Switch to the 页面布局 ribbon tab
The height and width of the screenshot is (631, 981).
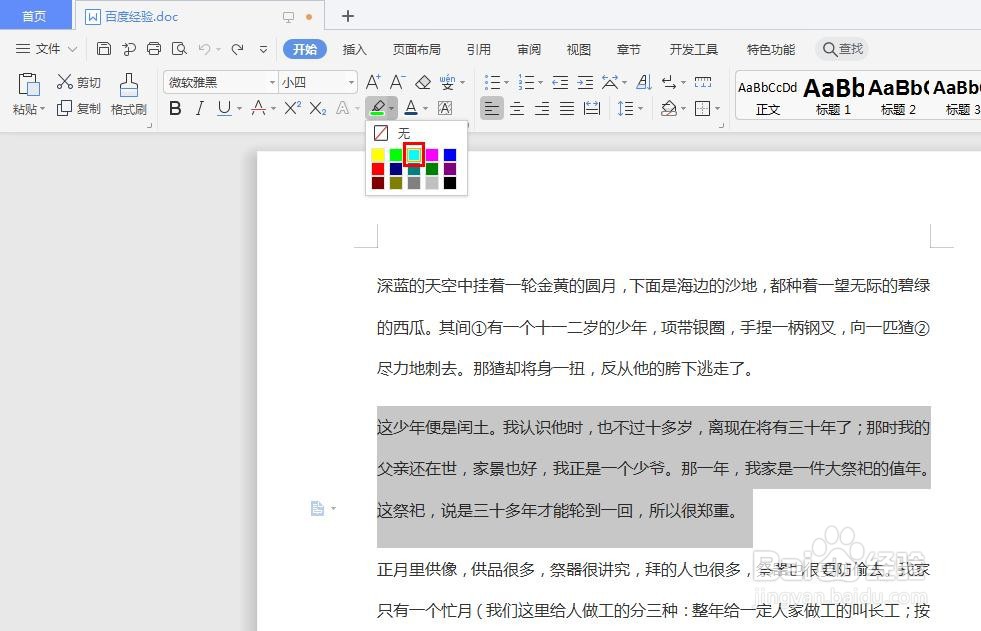[x=416, y=48]
